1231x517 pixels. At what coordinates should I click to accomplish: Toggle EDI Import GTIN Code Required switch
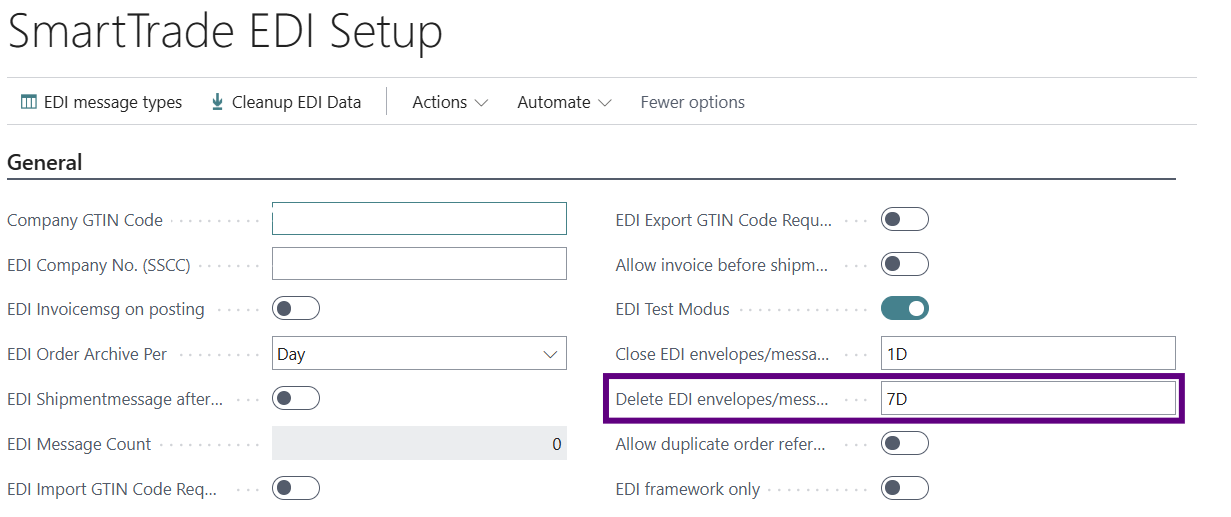coord(296,488)
